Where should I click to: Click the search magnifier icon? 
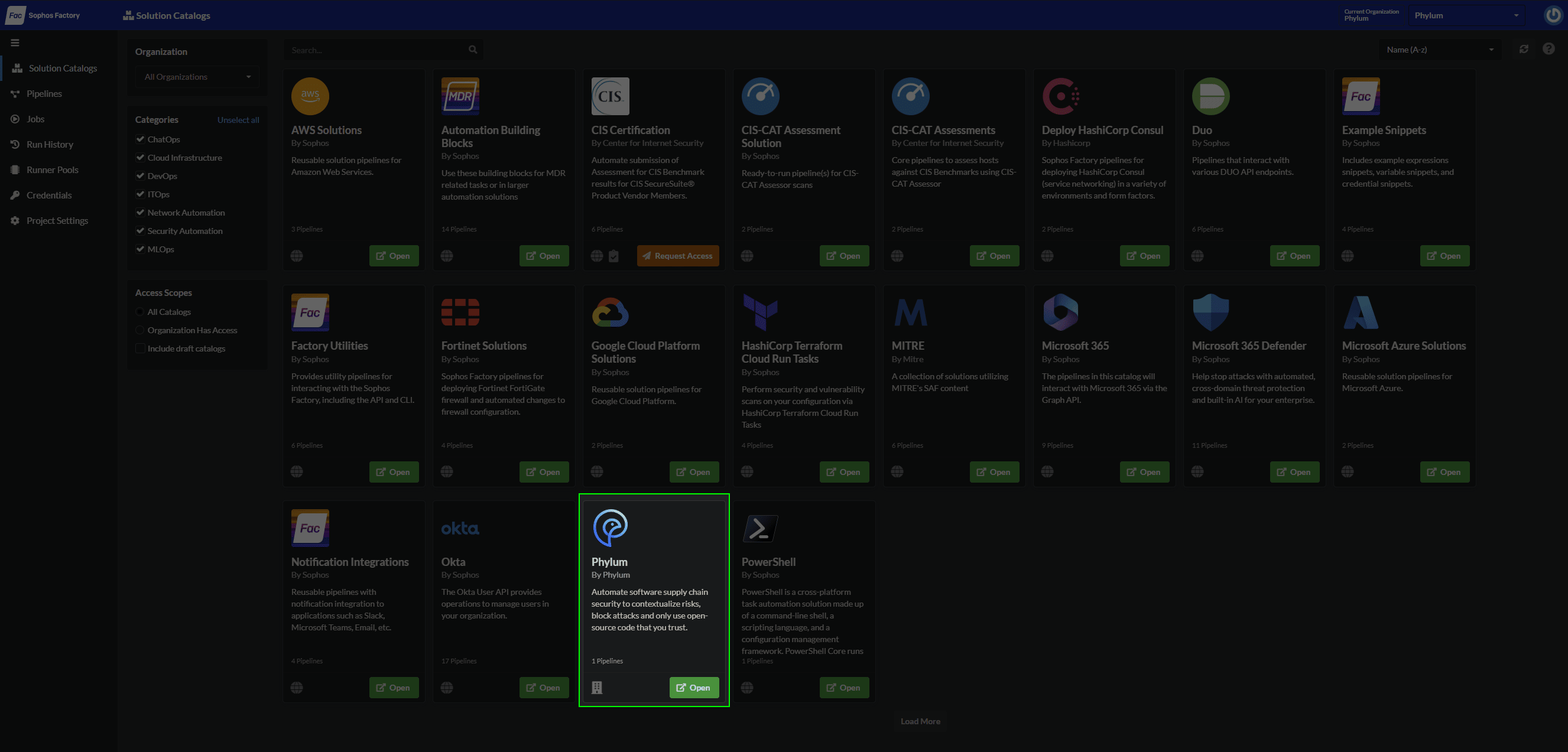tap(473, 50)
